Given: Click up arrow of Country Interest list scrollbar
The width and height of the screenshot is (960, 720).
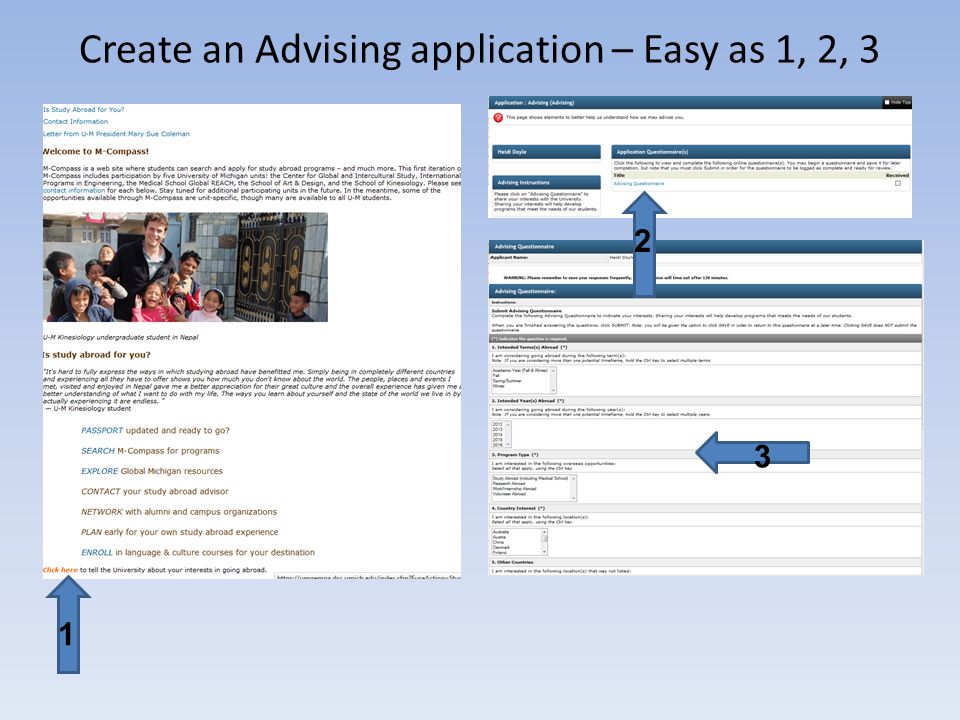Looking at the screenshot, I should point(544,532).
